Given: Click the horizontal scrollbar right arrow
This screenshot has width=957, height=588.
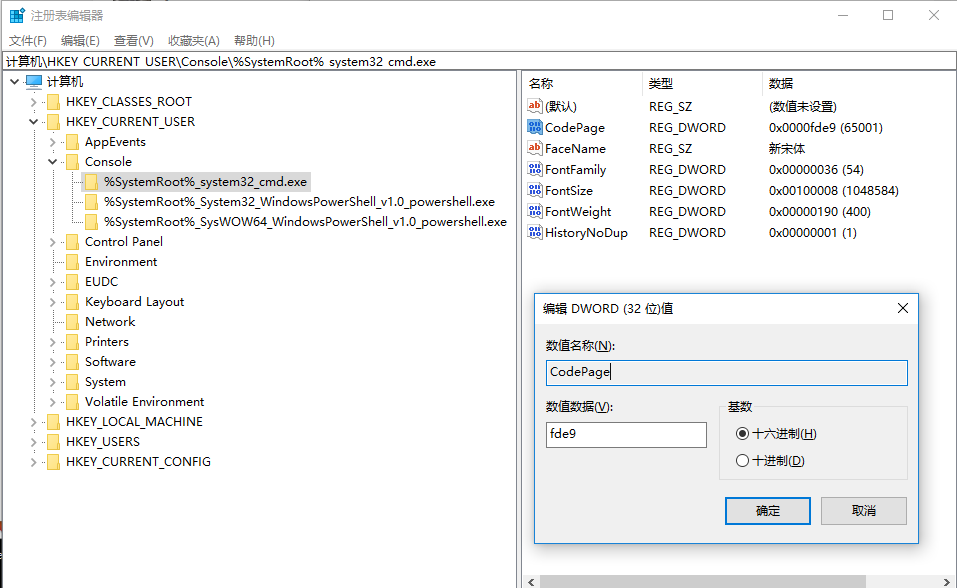Looking at the screenshot, I should tap(948, 581).
